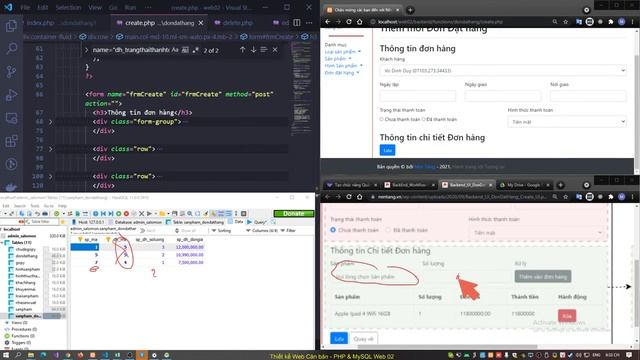Toggle Use Regular Expression in find widget
The height and width of the screenshot is (360, 640).
pyautogui.click(x=195, y=50)
